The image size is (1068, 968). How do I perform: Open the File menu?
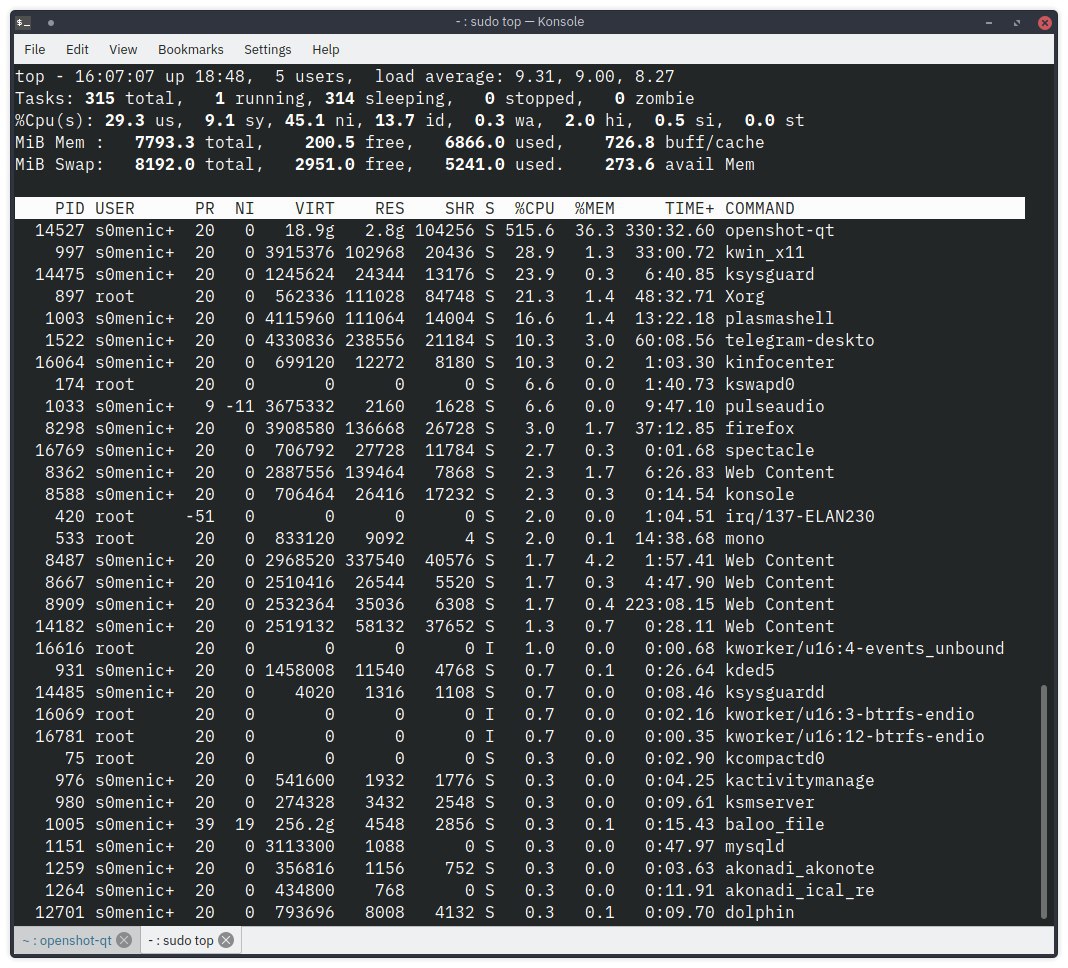pyautogui.click(x=35, y=50)
